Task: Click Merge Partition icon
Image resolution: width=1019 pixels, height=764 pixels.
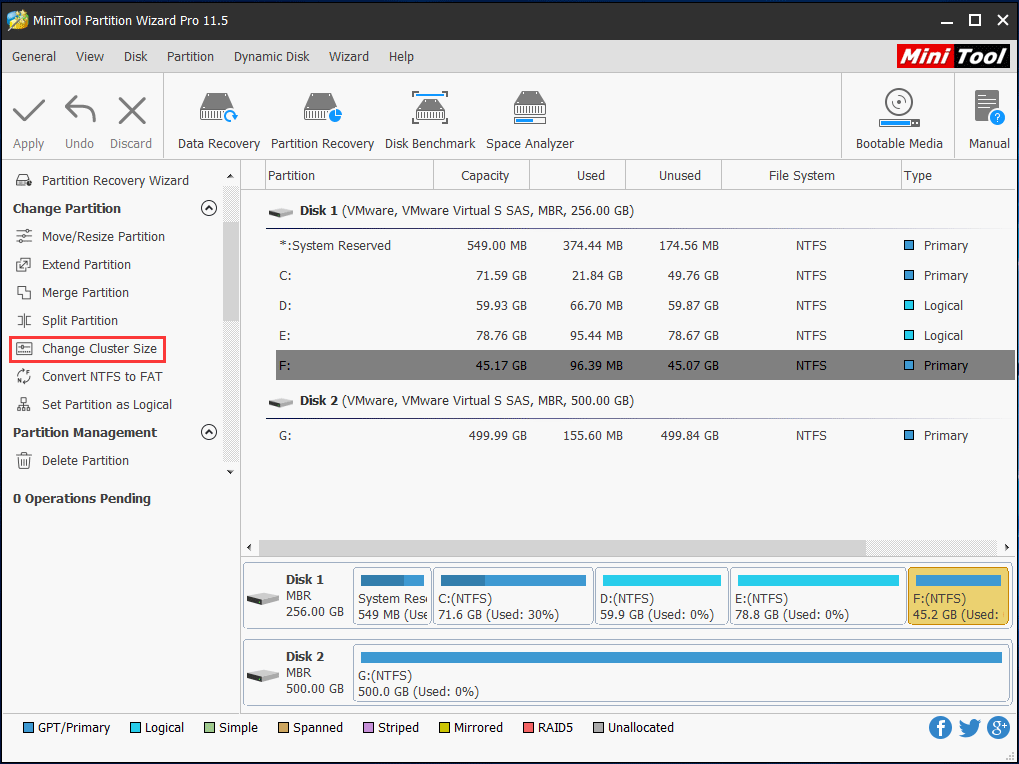Action: (x=24, y=292)
